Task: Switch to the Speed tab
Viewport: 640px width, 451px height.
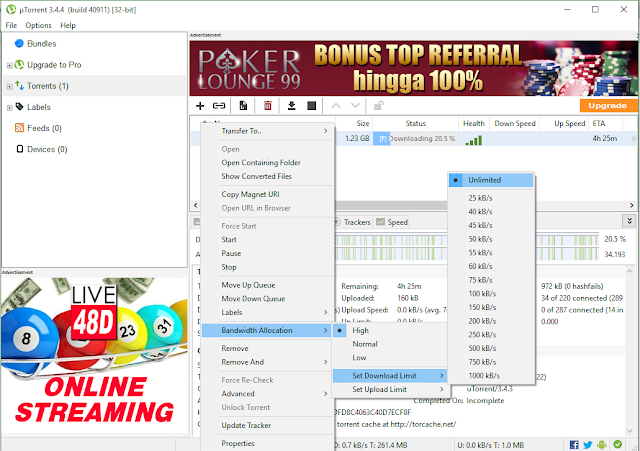Action: [x=392, y=222]
